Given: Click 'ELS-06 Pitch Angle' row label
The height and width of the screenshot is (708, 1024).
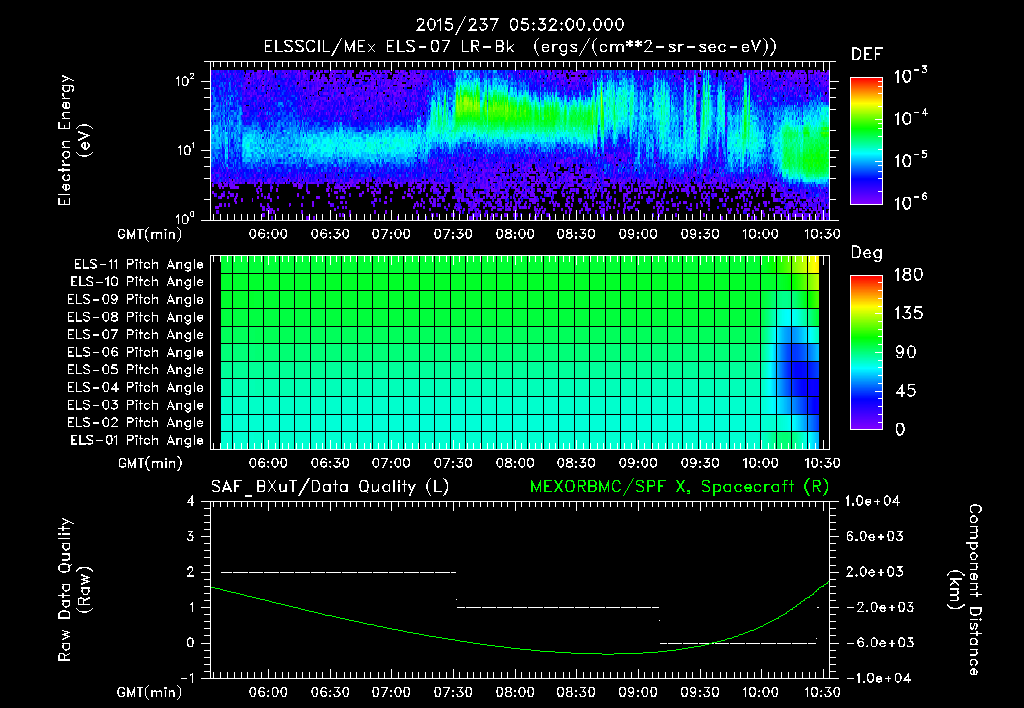Looking at the screenshot, I should click(135, 352).
